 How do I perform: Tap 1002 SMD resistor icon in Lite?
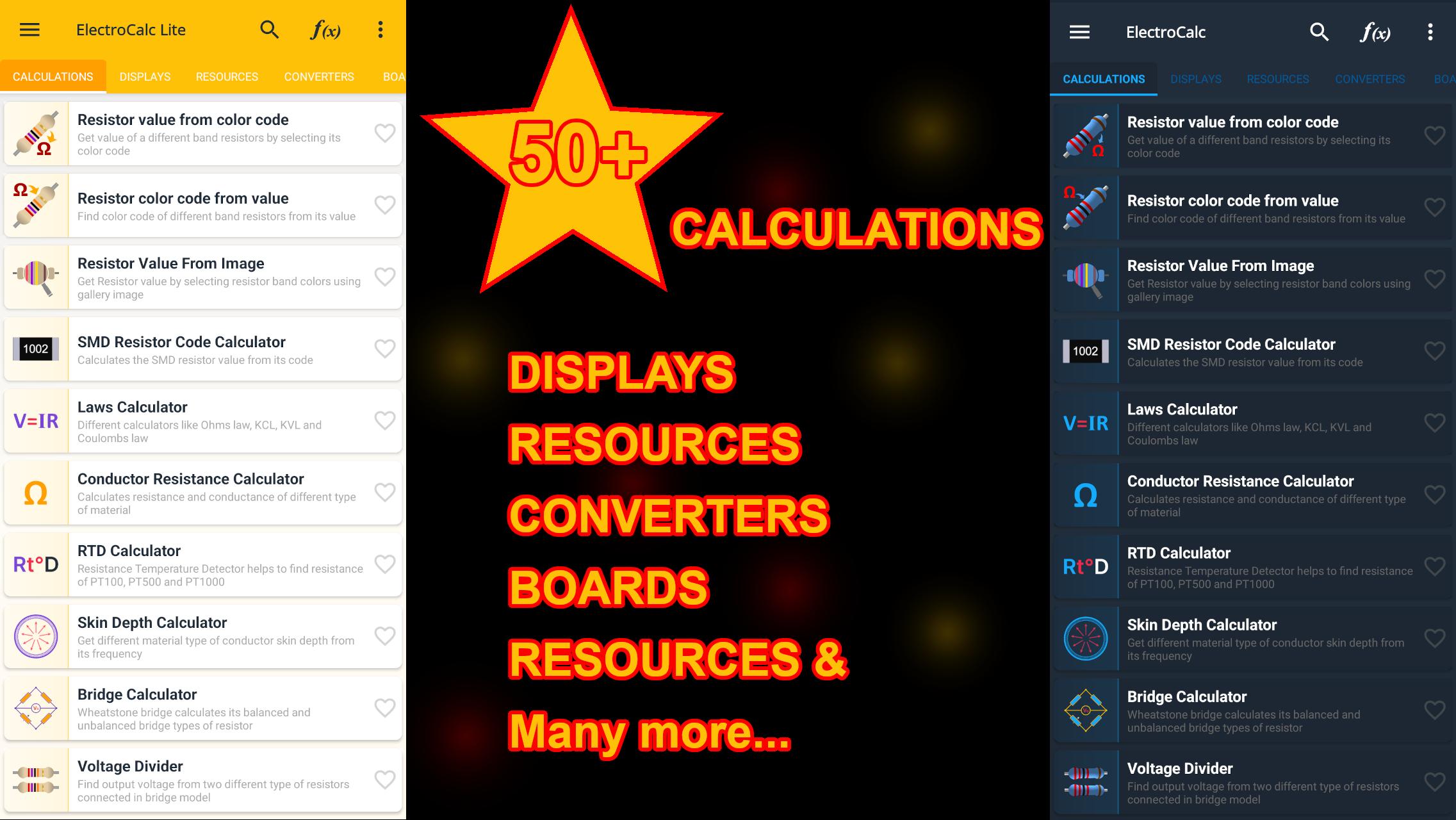tap(36, 348)
